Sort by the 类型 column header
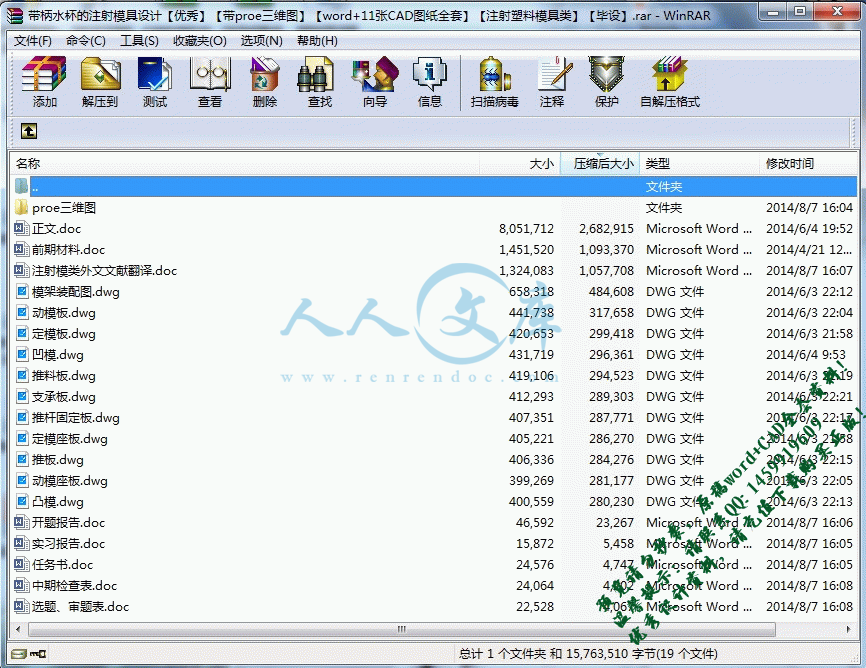866x668 pixels. point(699,164)
